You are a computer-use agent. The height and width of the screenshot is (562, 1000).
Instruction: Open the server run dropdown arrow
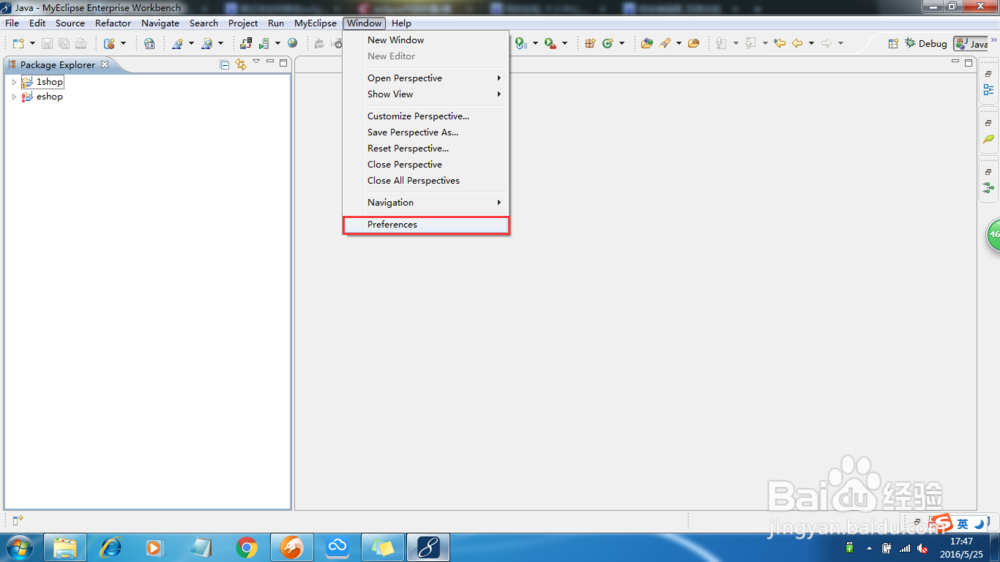[277, 43]
